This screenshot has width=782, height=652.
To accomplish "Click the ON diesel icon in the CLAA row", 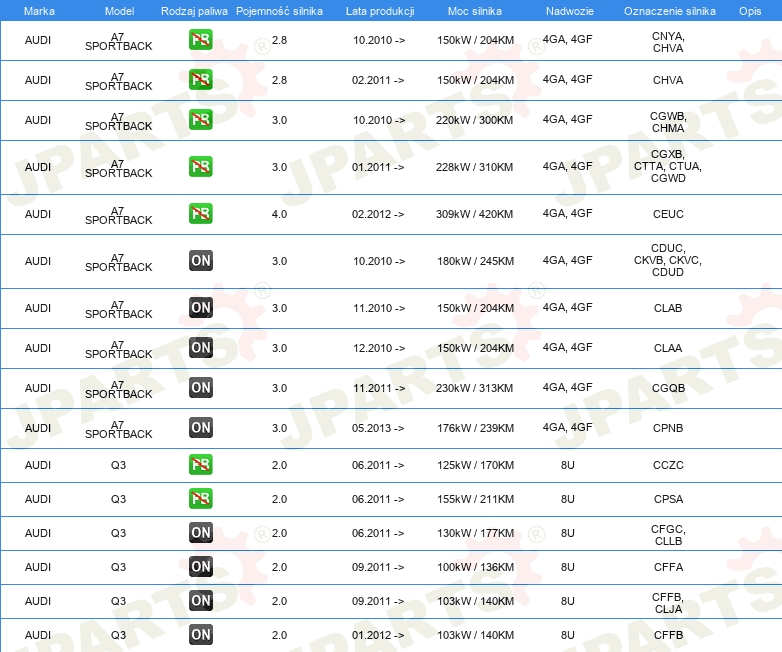I will click(x=200, y=348).
